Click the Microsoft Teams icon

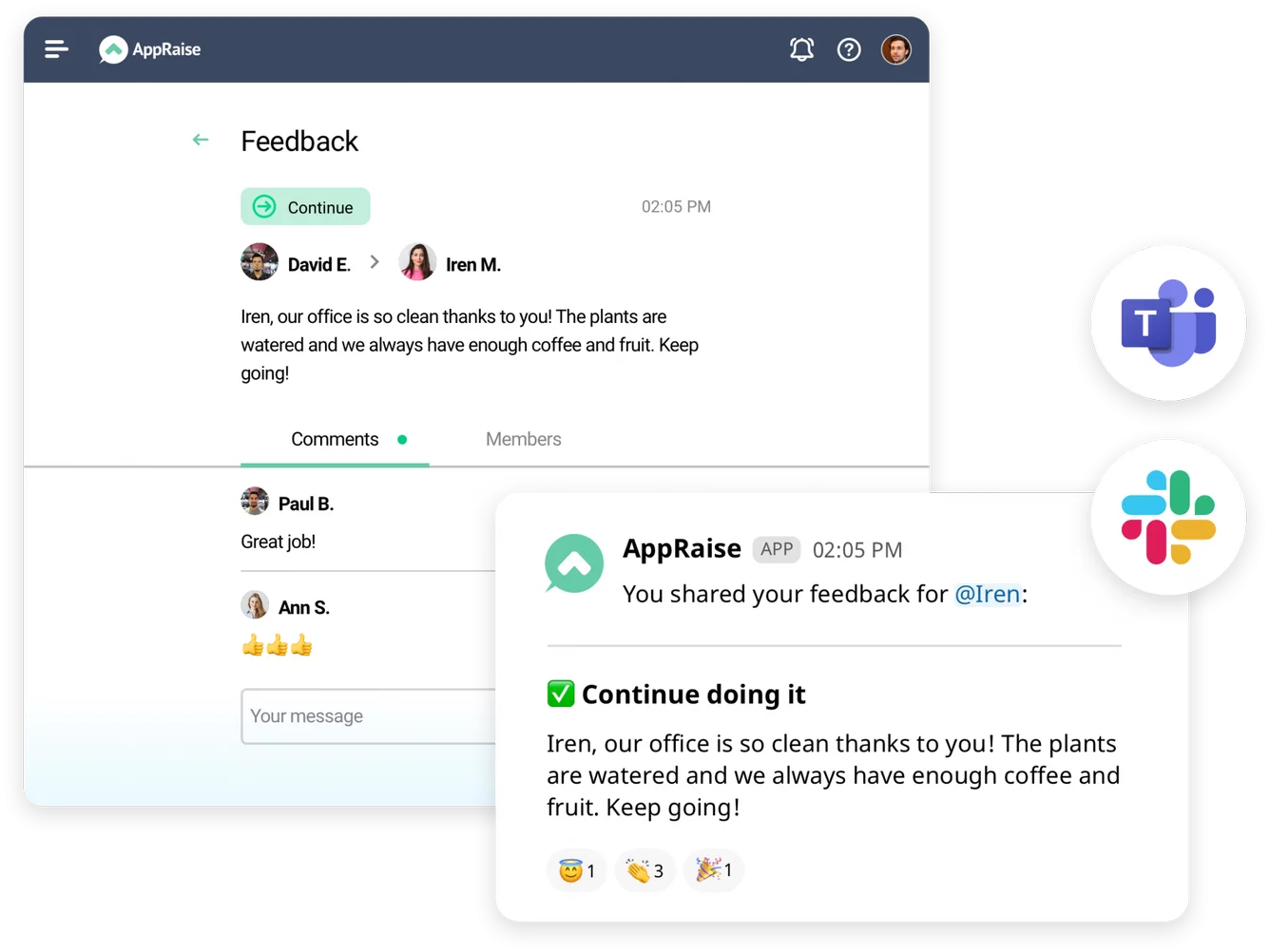click(1168, 323)
